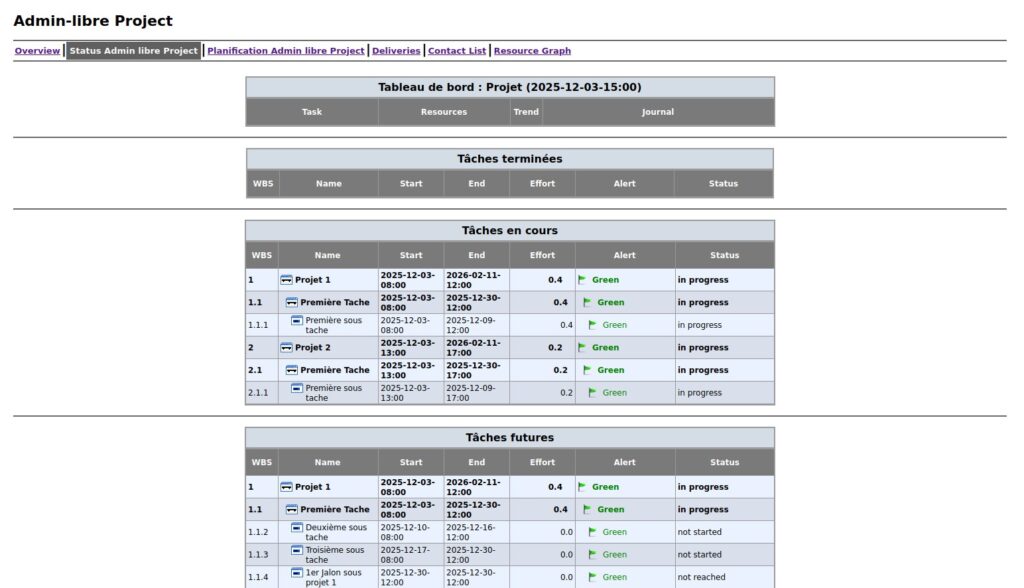The height and width of the screenshot is (588, 1024).
Task: Click the Troisième sous tache task icon
Action: (297, 550)
